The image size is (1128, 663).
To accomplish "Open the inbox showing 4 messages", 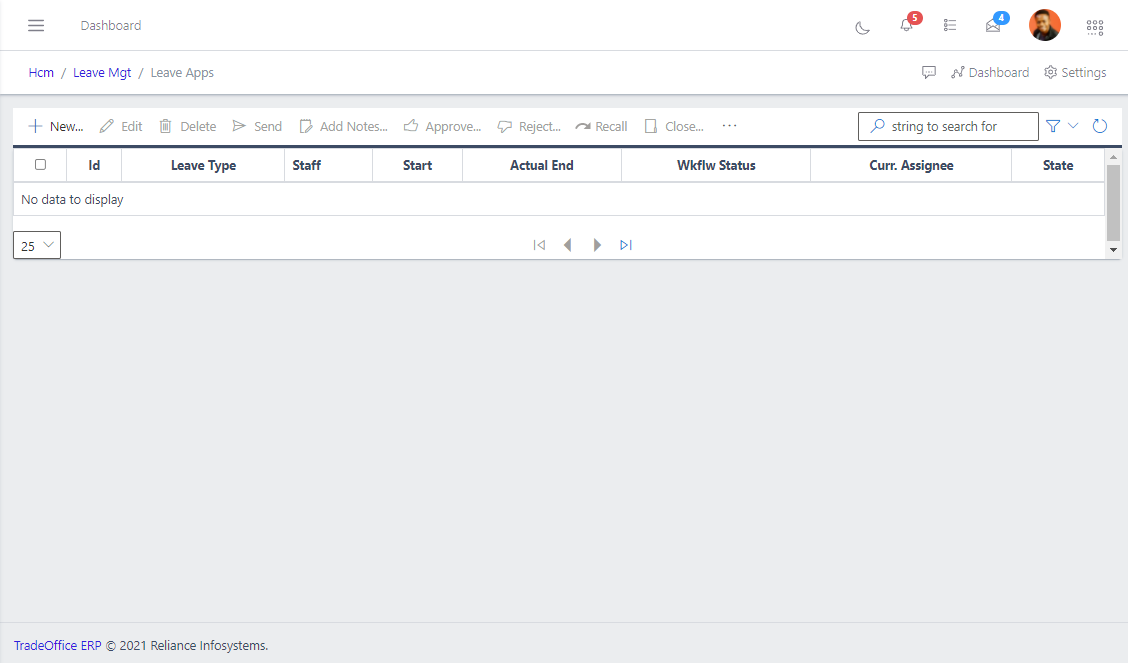I will (x=992, y=27).
